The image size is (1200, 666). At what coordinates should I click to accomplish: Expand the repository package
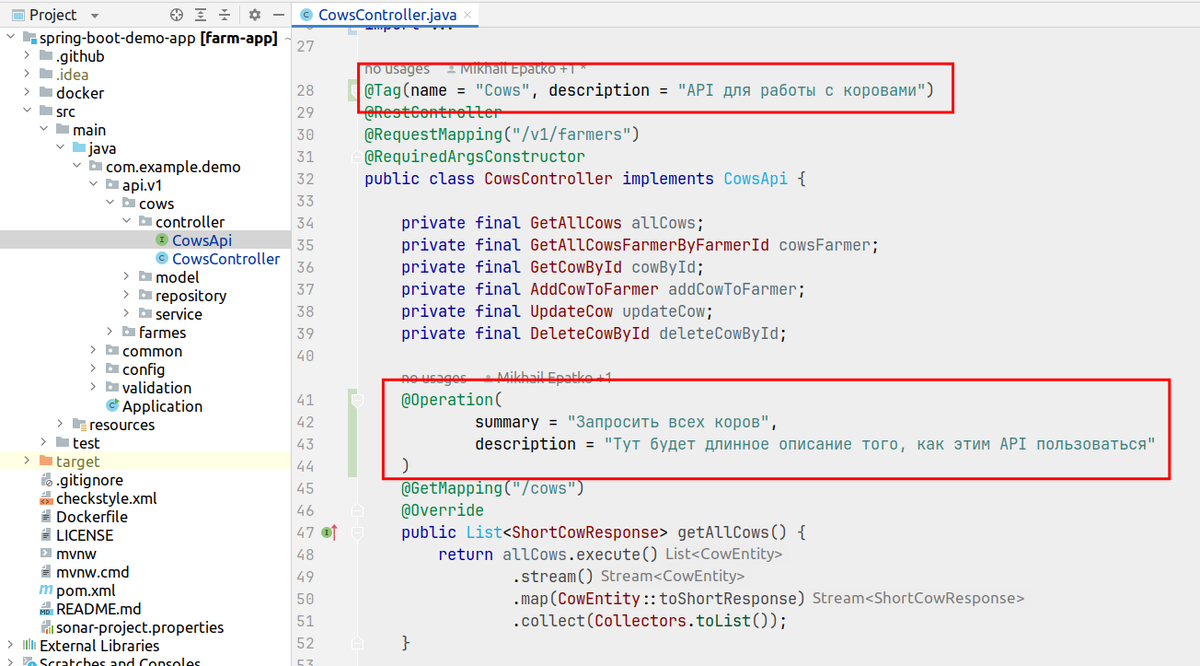pos(127,296)
